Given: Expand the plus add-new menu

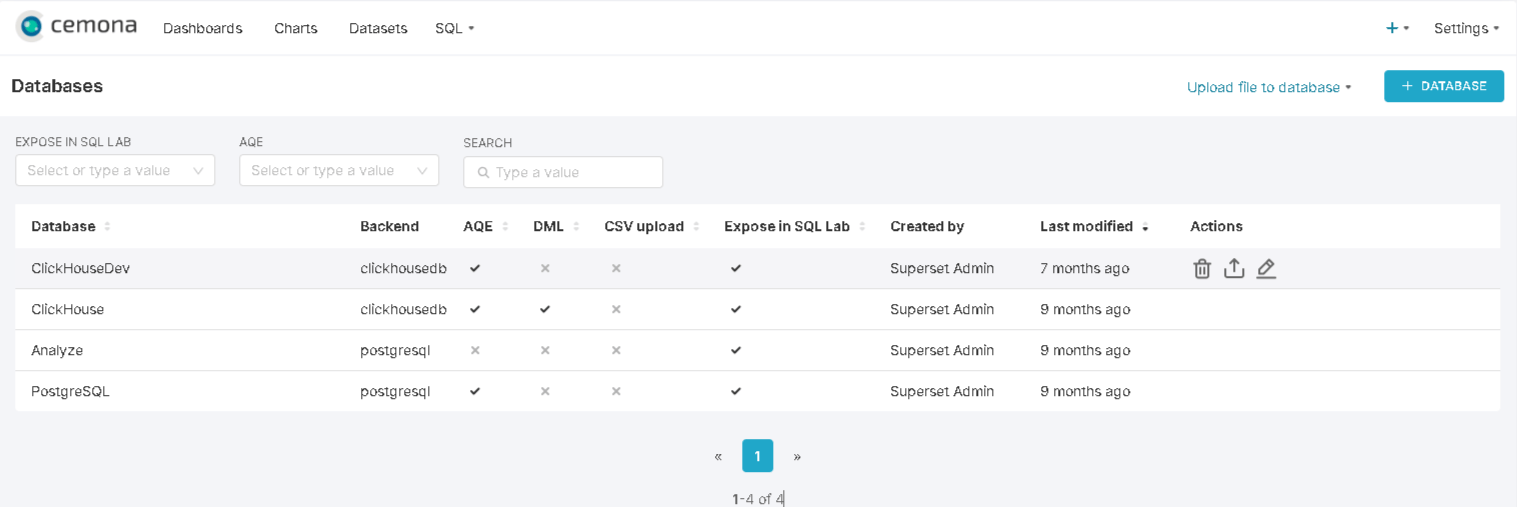Looking at the screenshot, I should point(1396,28).
